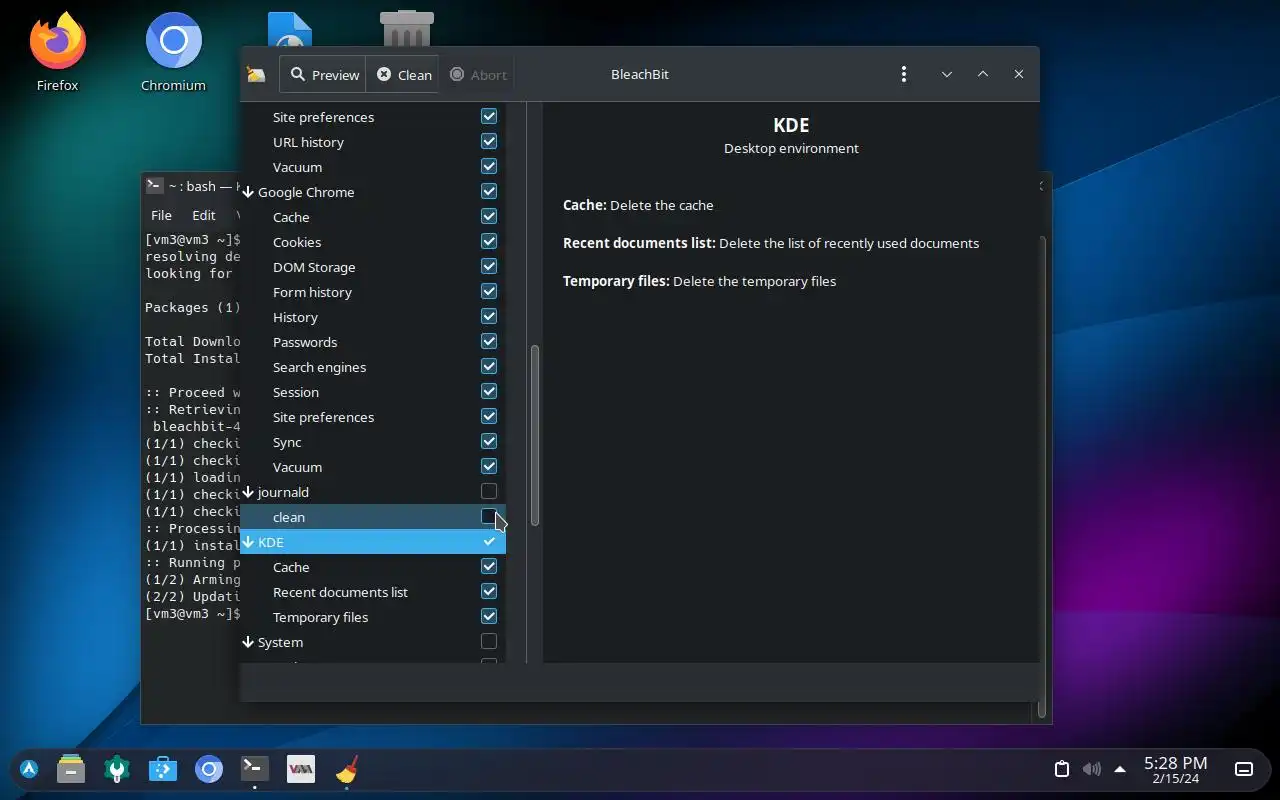The height and width of the screenshot is (800, 1280).
Task: Click the Clean button
Action: (x=403, y=75)
